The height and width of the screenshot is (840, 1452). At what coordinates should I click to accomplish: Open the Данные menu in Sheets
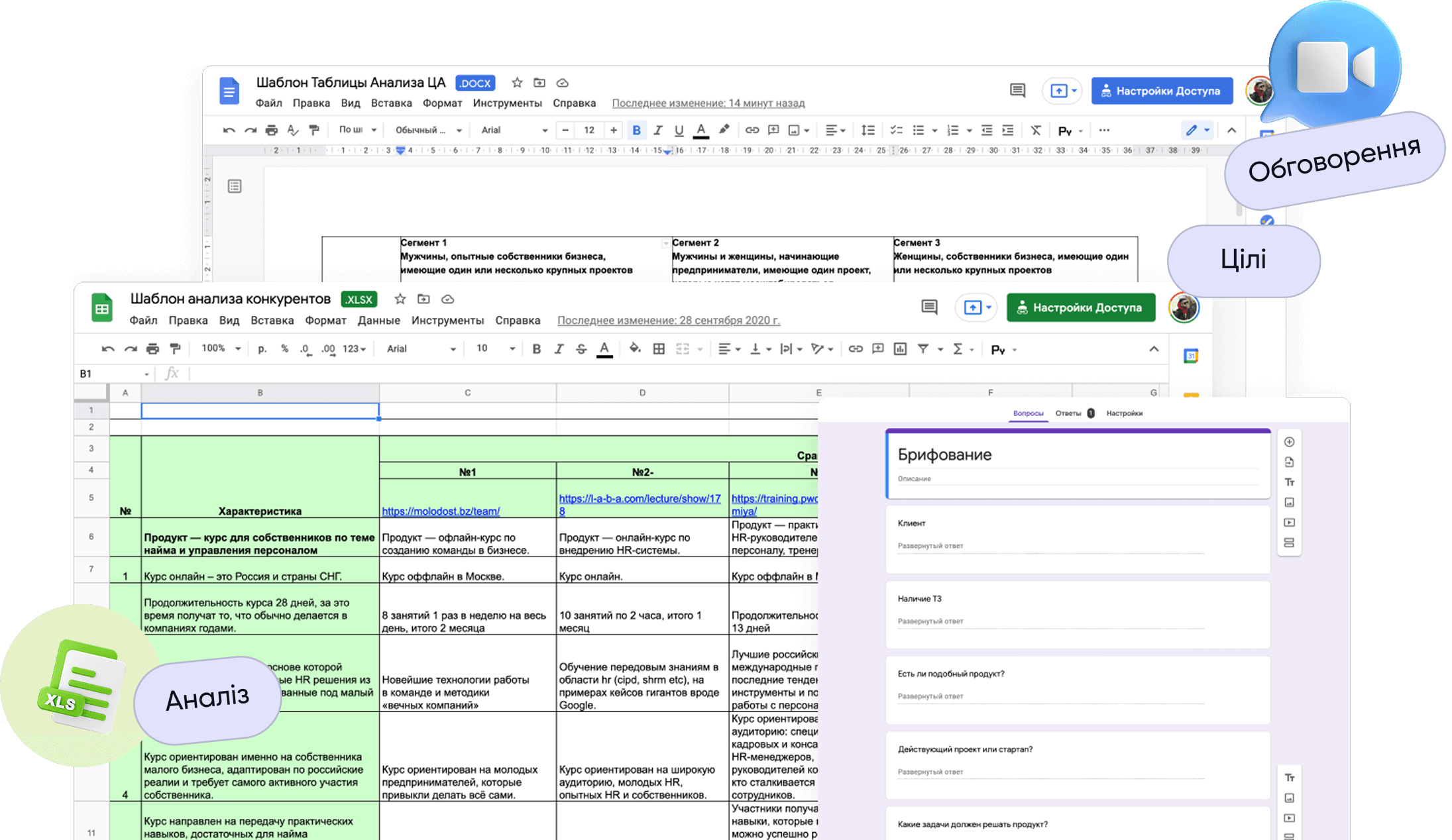[378, 321]
